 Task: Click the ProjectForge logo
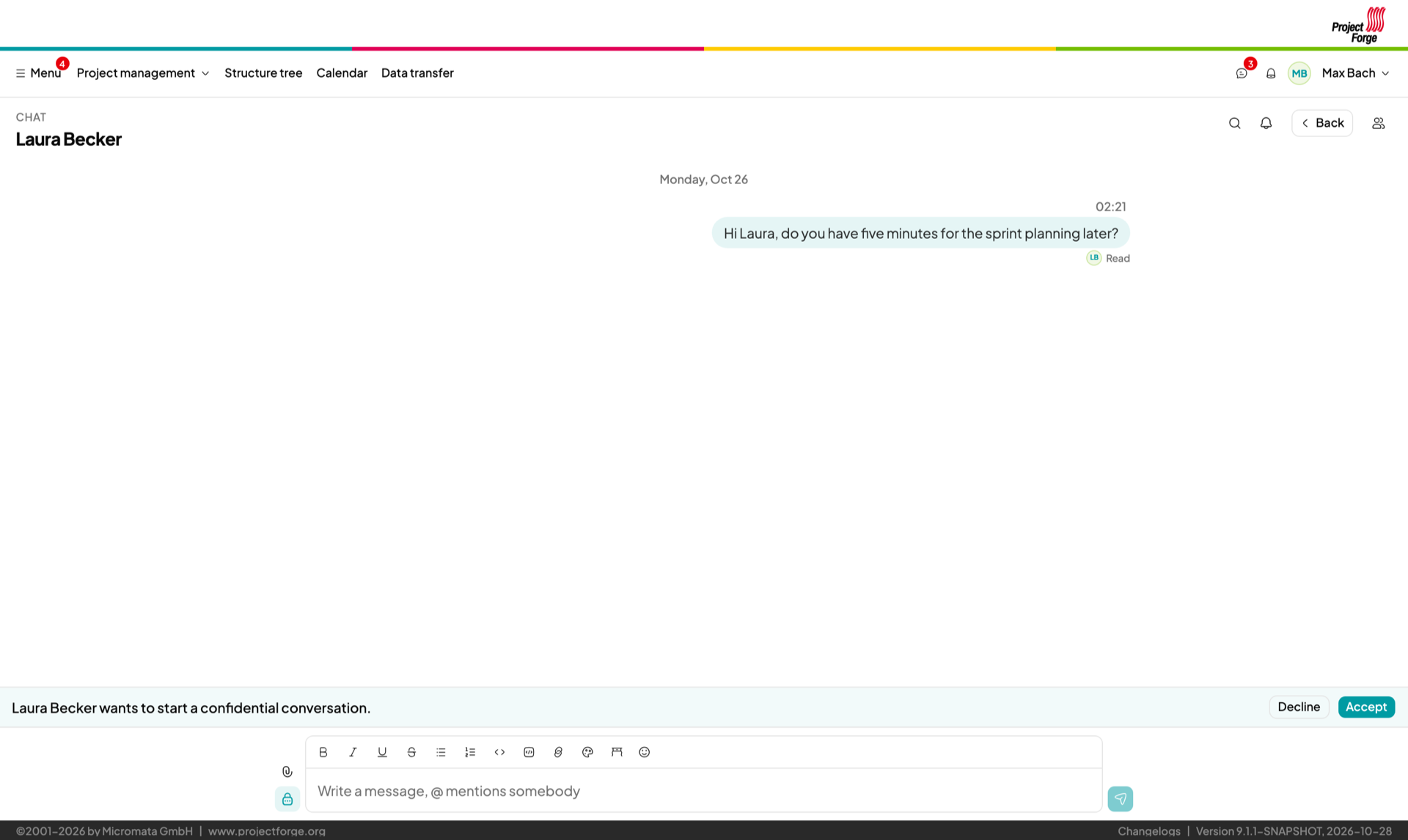coord(1359,25)
